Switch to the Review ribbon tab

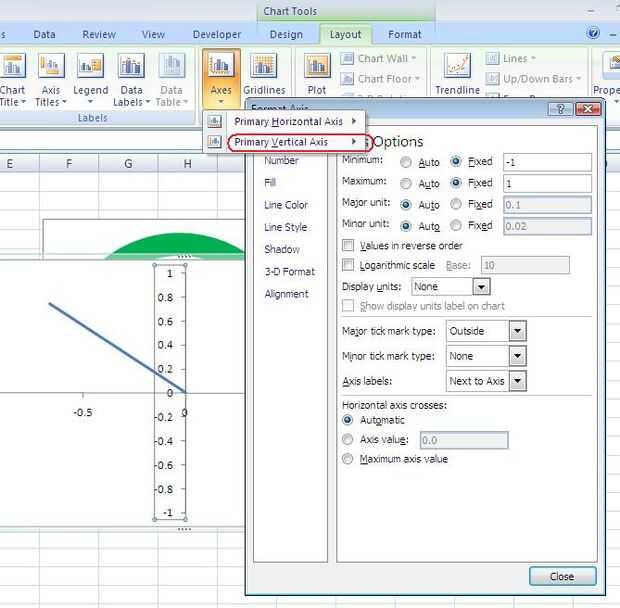point(99,34)
